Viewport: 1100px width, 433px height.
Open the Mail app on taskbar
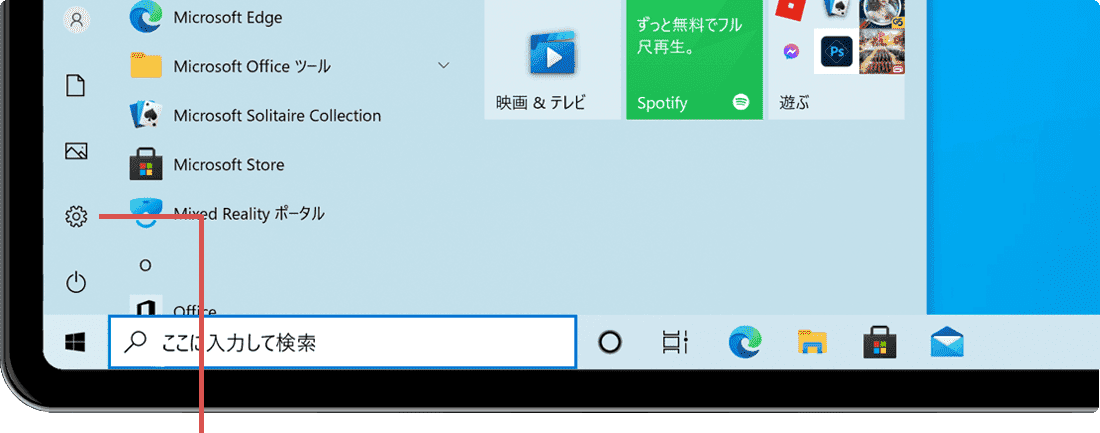947,342
